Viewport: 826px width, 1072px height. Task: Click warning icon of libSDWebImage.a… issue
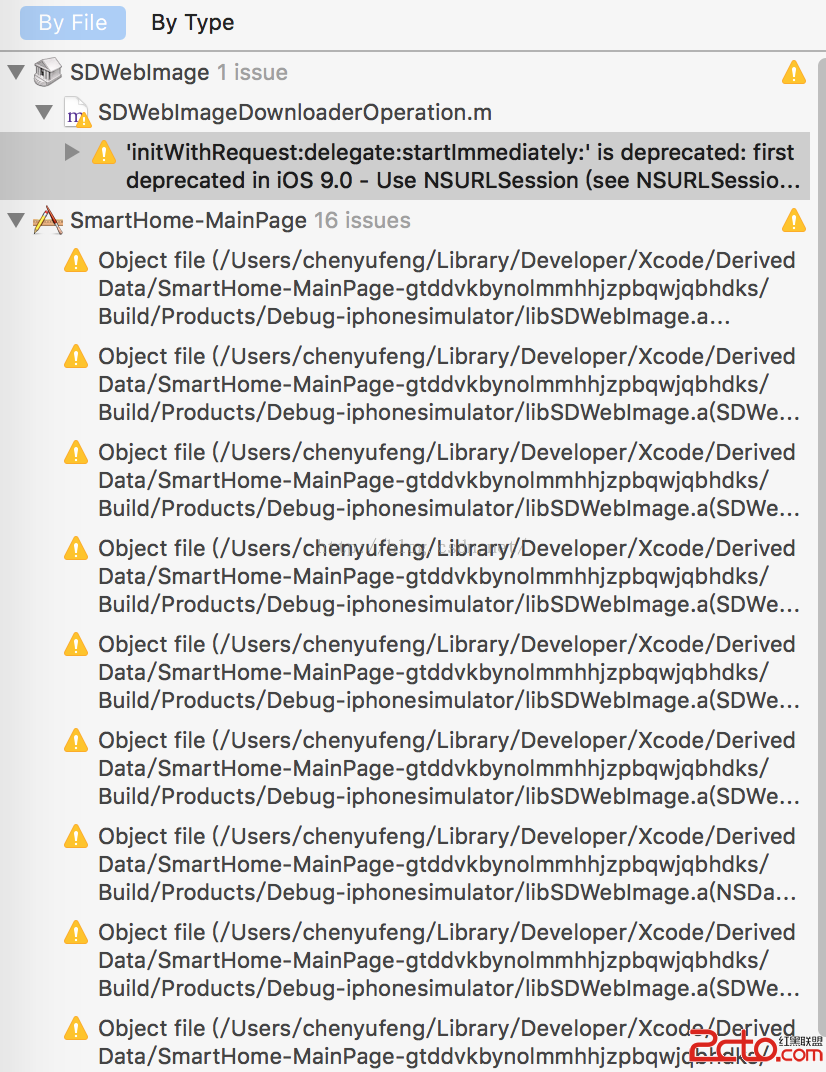[x=76, y=260]
